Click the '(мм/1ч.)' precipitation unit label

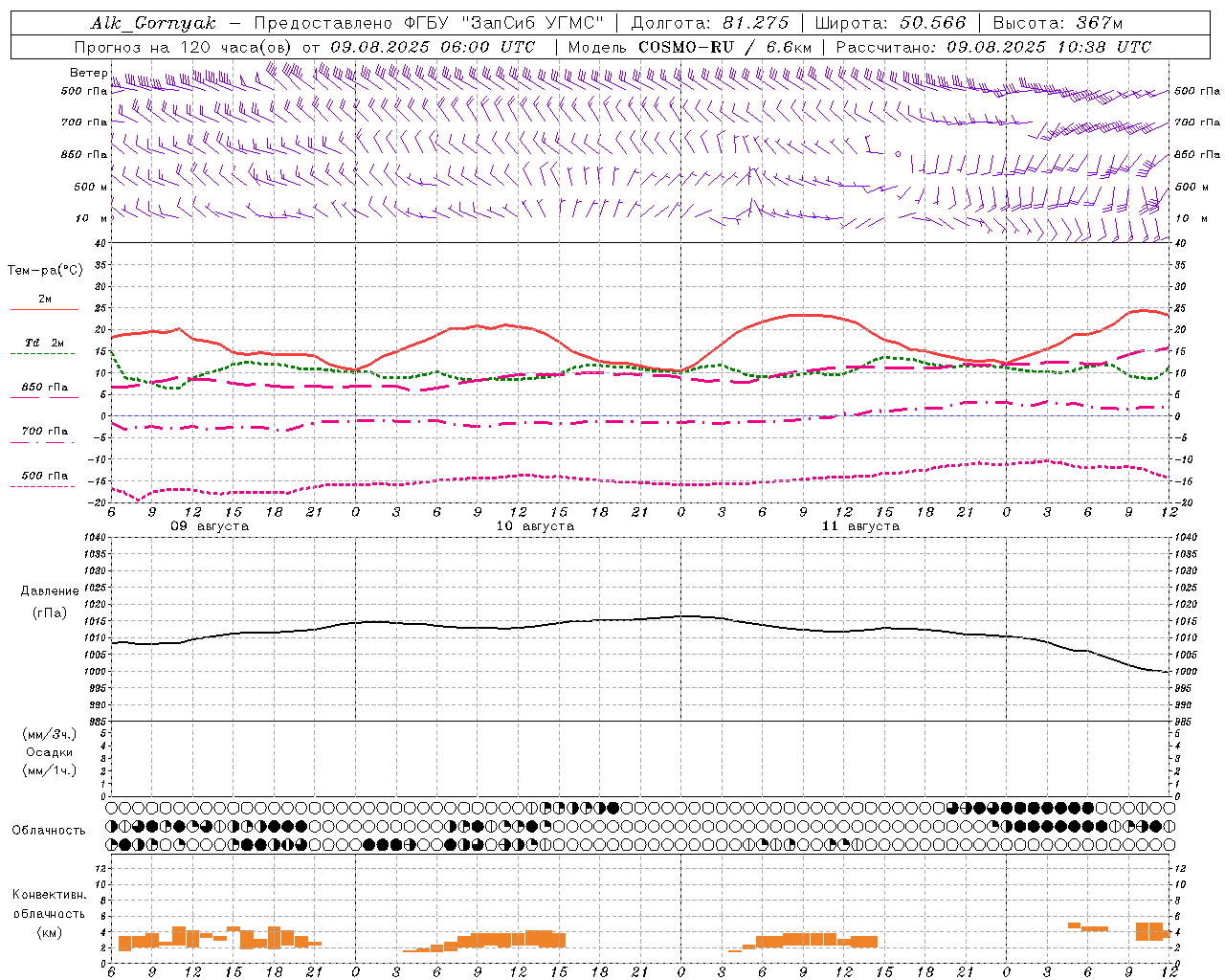click(x=50, y=770)
